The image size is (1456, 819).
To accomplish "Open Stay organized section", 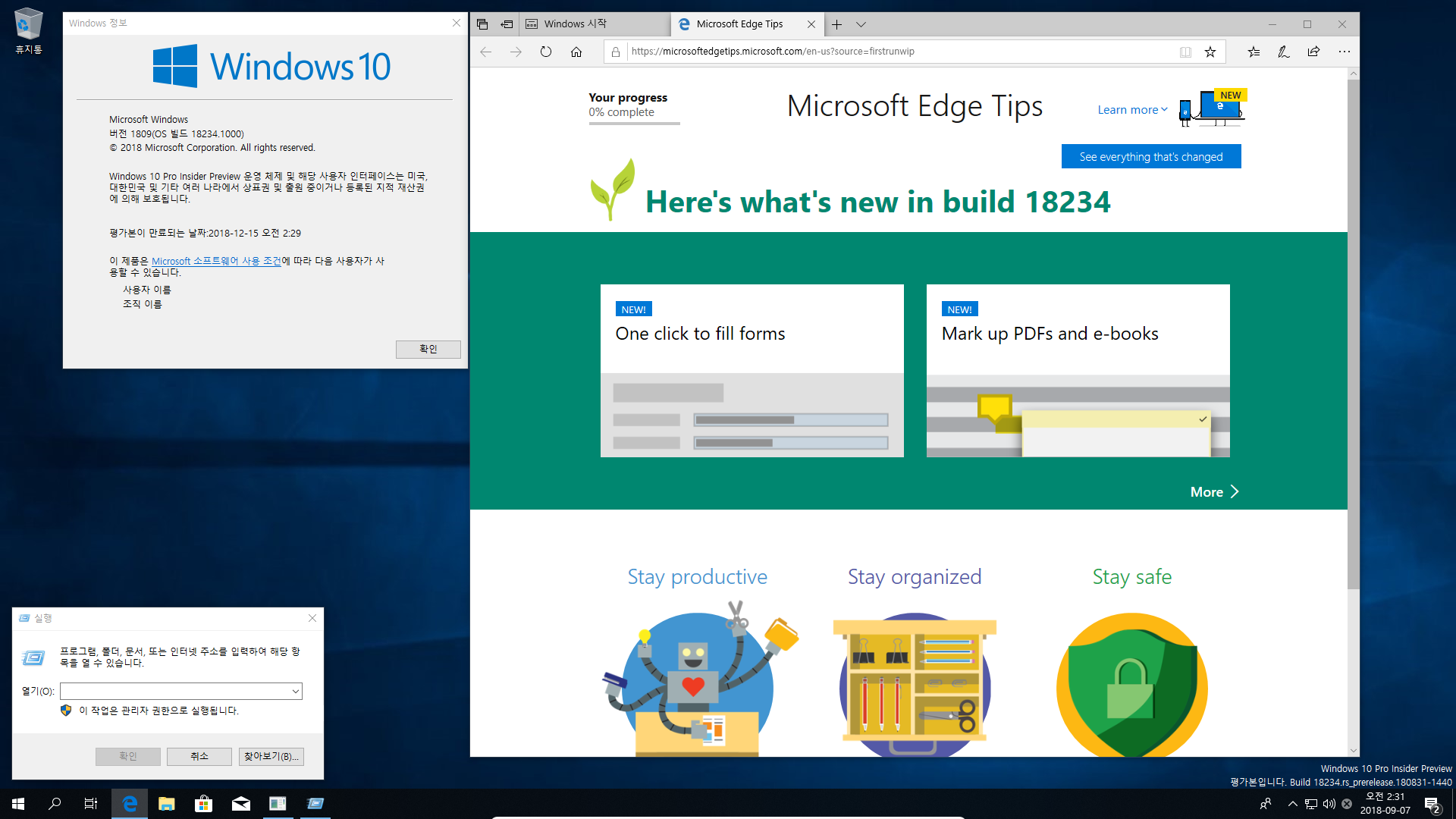I will tap(915, 577).
